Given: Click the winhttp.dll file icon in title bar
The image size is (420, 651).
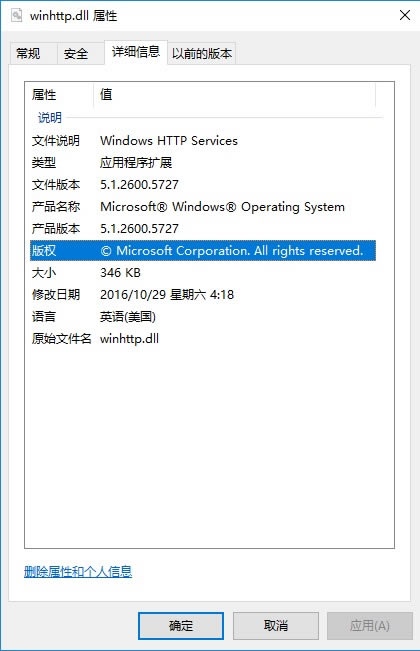Looking at the screenshot, I should [17, 16].
